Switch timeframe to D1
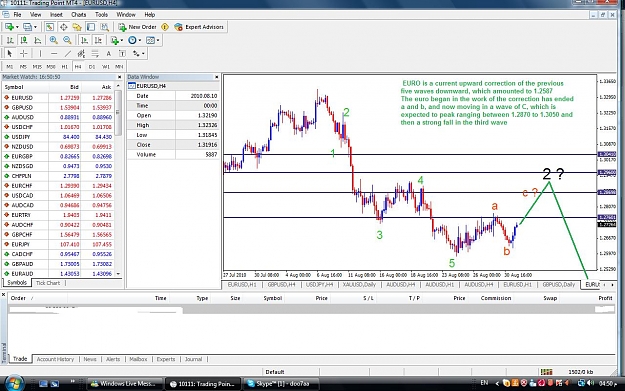Viewport: 625px width, 391px height. 92,67
